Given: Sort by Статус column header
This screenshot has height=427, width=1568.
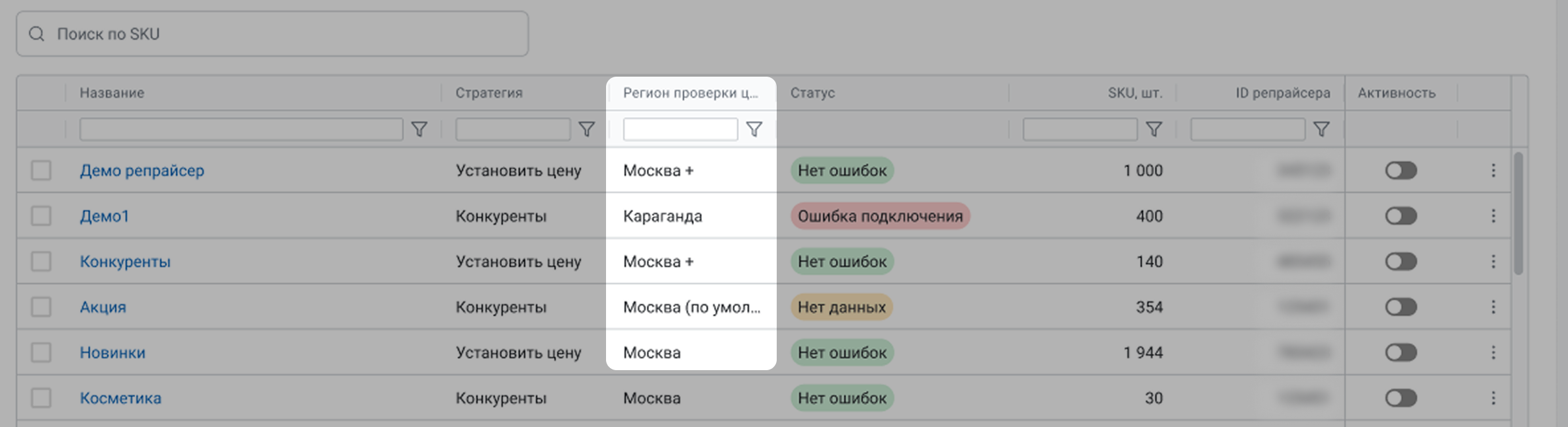Looking at the screenshot, I should click(x=812, y=93).
